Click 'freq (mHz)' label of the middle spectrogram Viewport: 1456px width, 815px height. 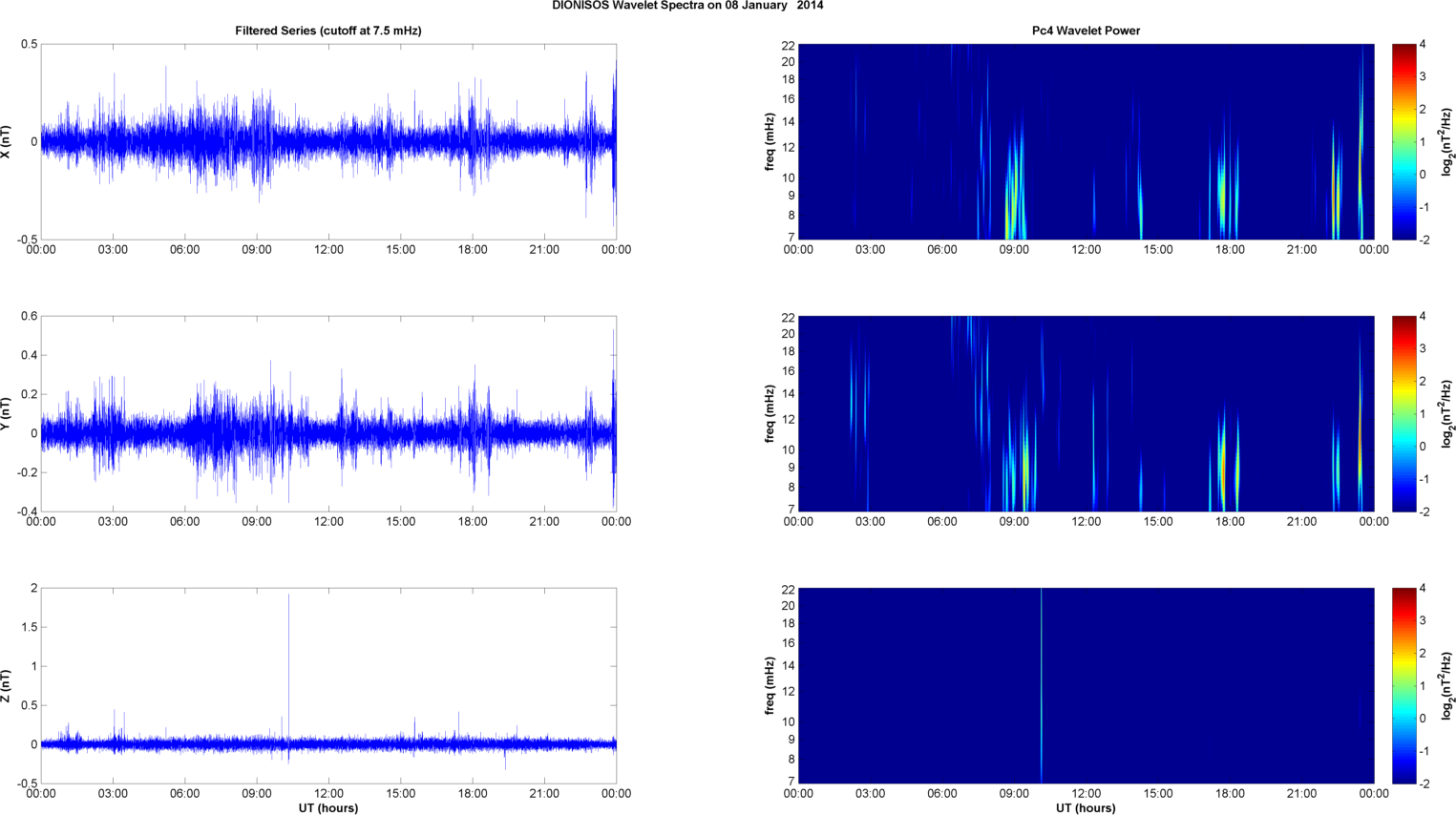[770, 414]
